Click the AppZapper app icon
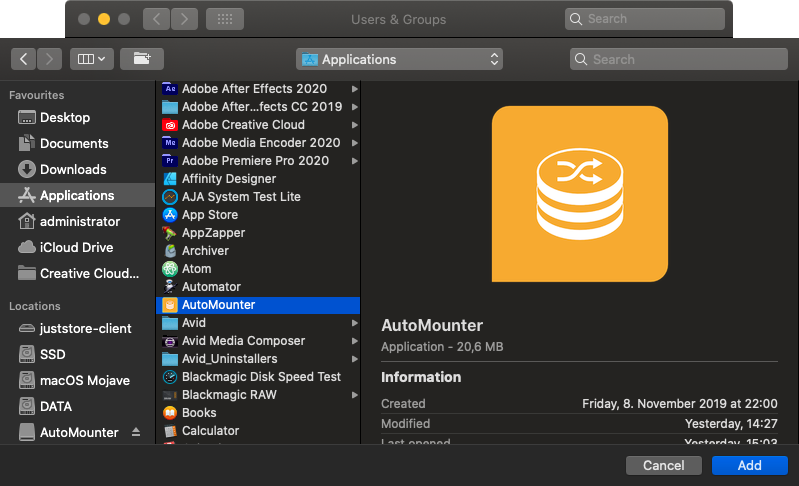Image resolution: width=799 pixels, height=486 pixels. point(170,233)
